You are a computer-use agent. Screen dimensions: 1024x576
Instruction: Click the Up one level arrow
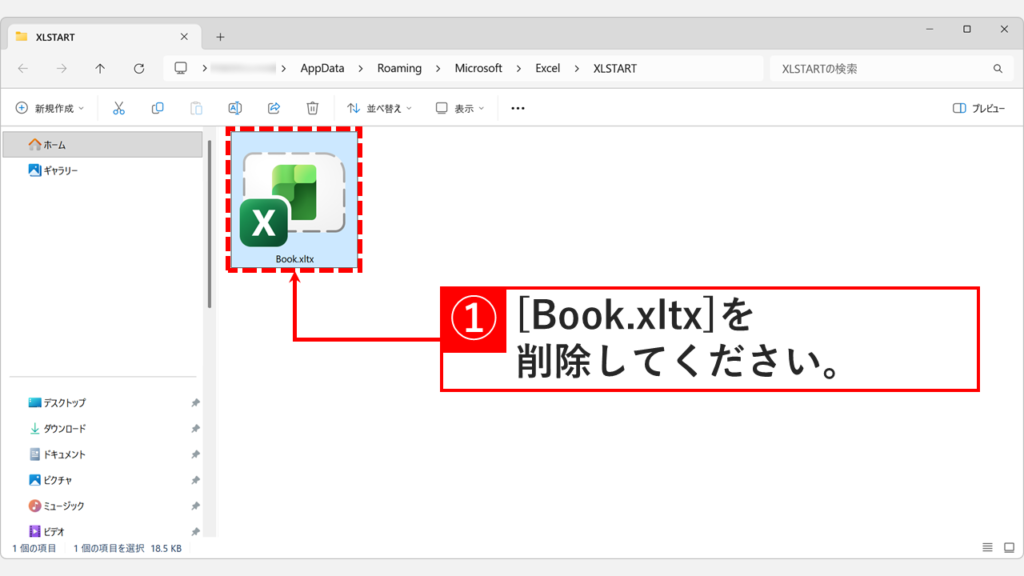99,68
